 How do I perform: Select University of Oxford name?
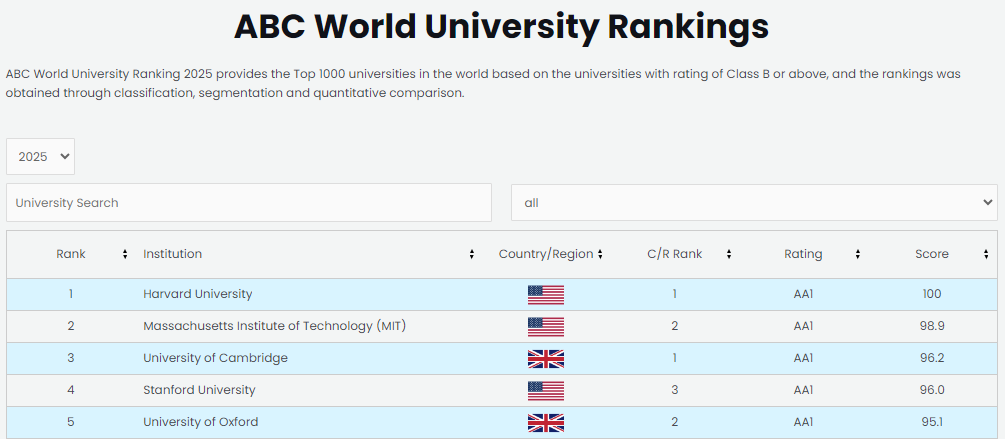[x=201, y=422]
